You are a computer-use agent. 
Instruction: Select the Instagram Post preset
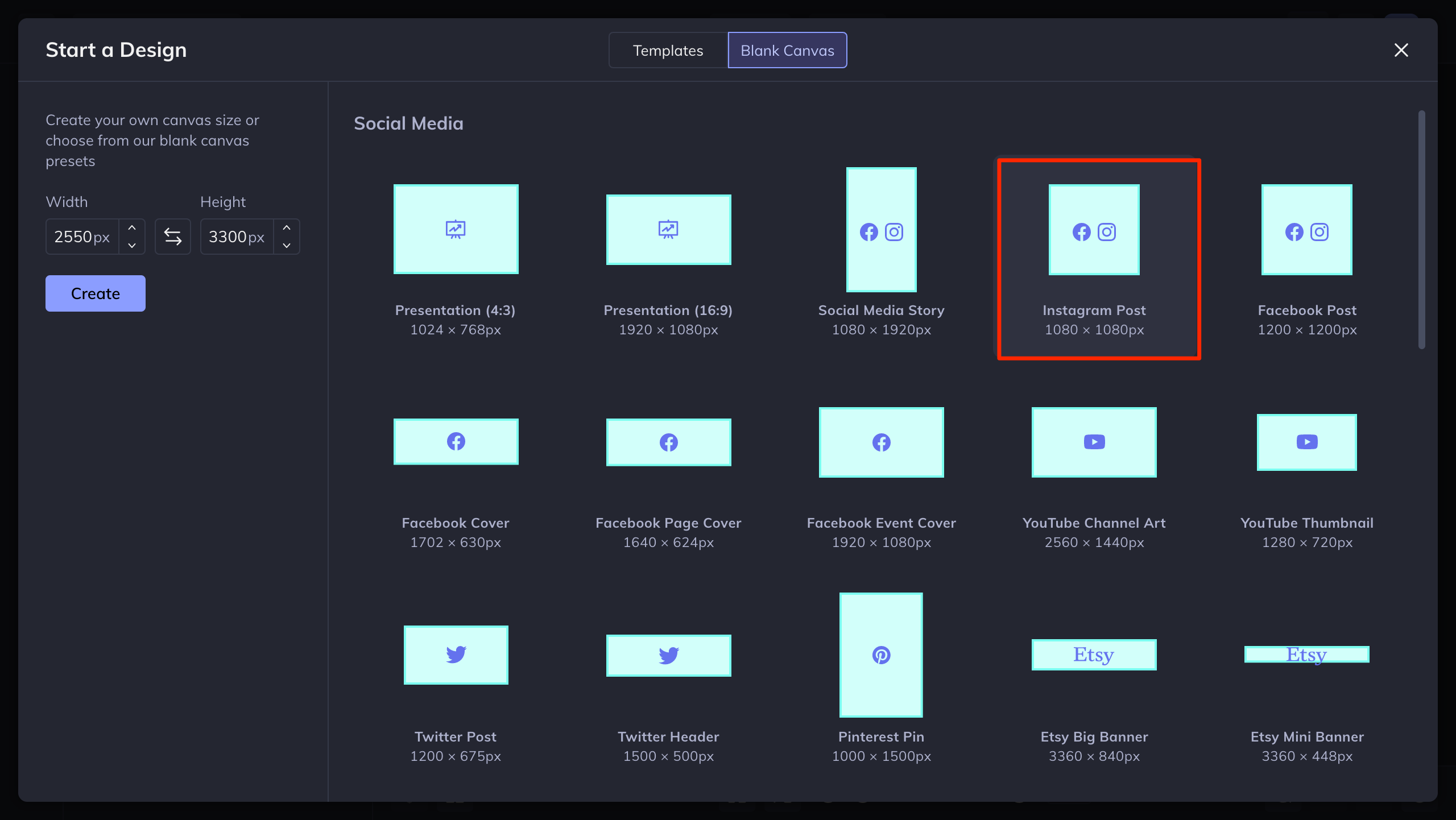[1094, 259]
